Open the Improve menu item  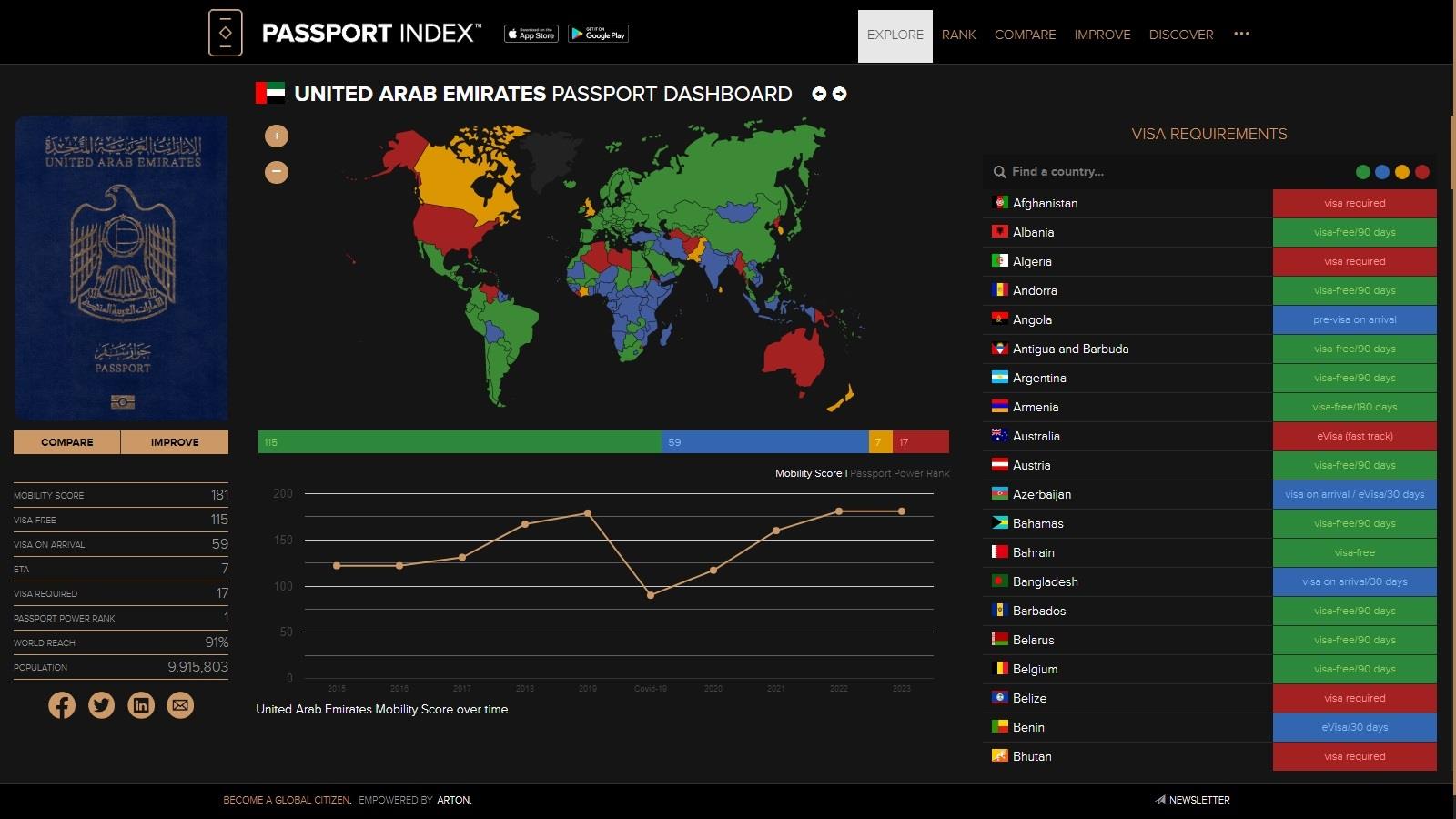click(x=1102, y=35)
